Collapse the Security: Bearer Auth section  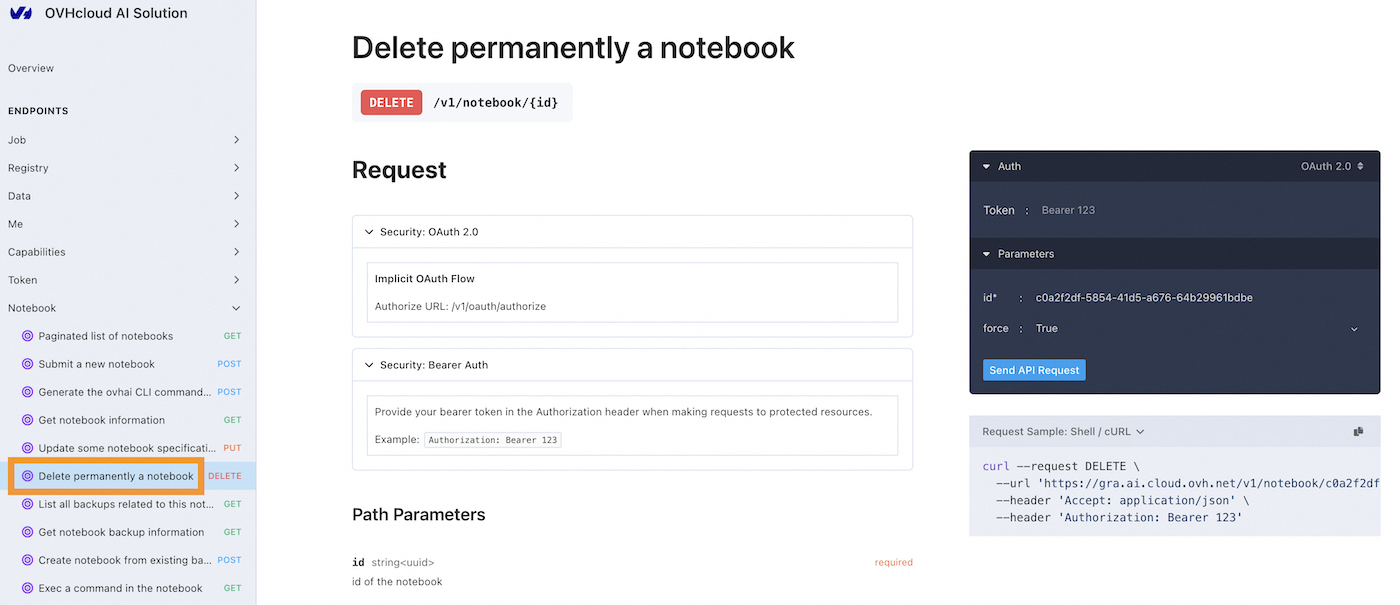(x=369, y=364)
